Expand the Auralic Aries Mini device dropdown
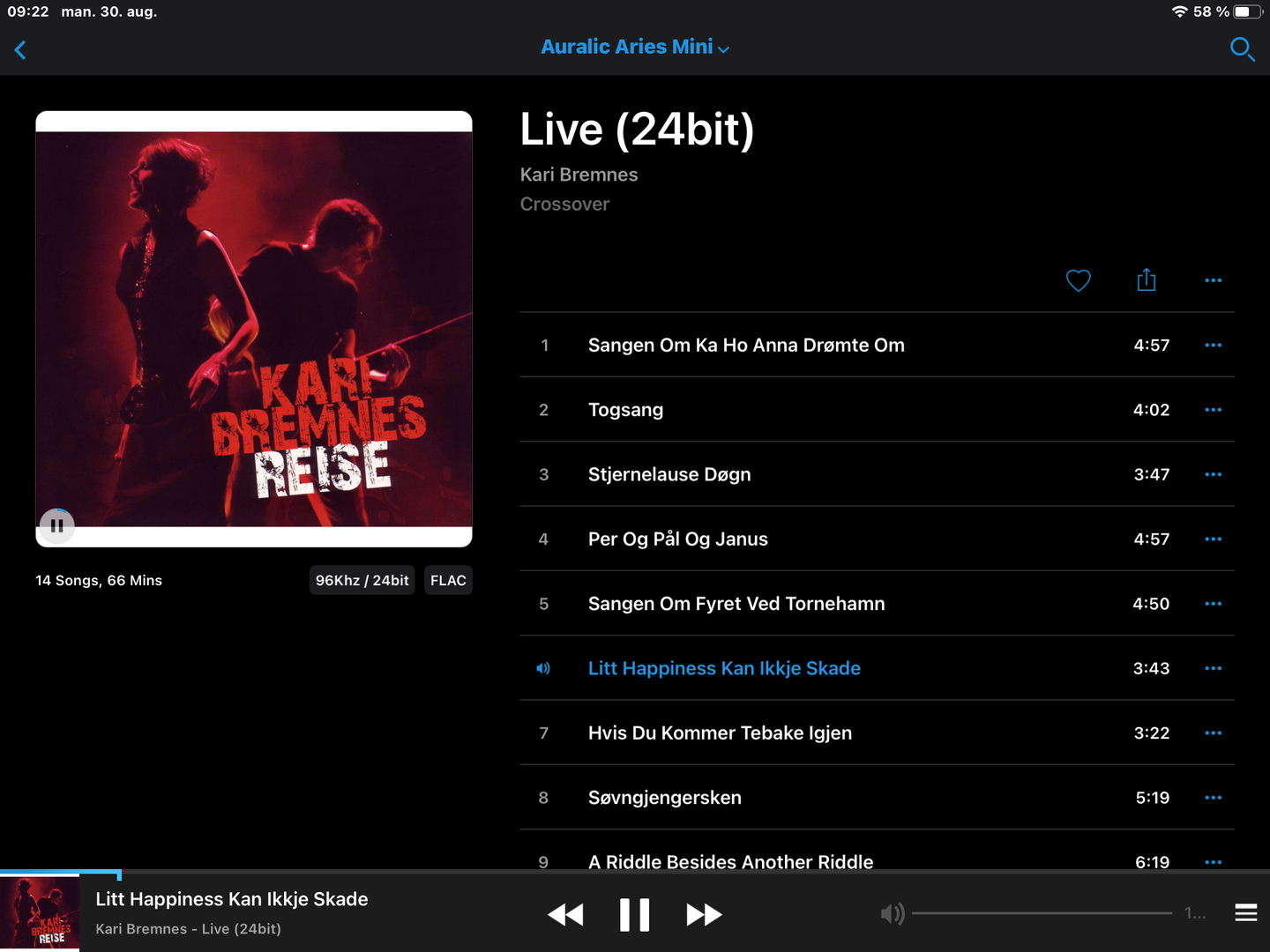Screen dimensions: 1270x952 [635, 48]
